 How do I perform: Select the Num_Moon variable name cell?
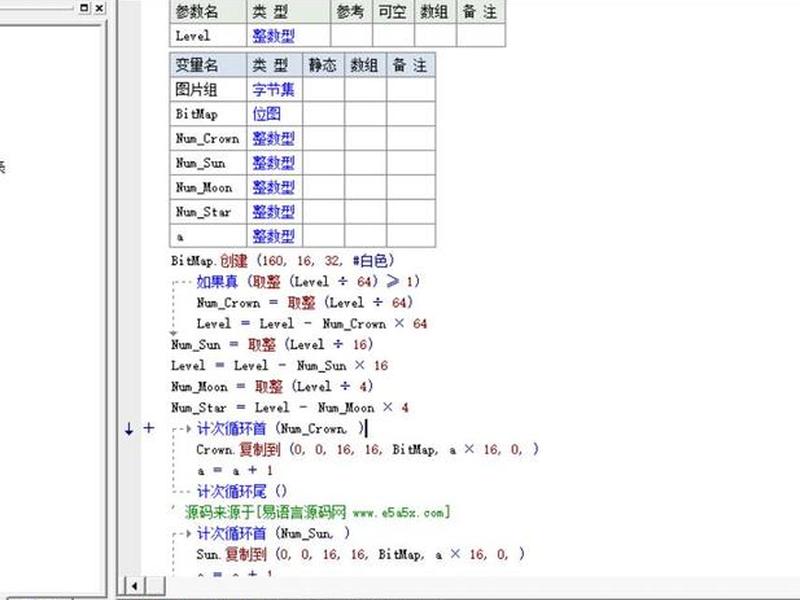point(208,187)
